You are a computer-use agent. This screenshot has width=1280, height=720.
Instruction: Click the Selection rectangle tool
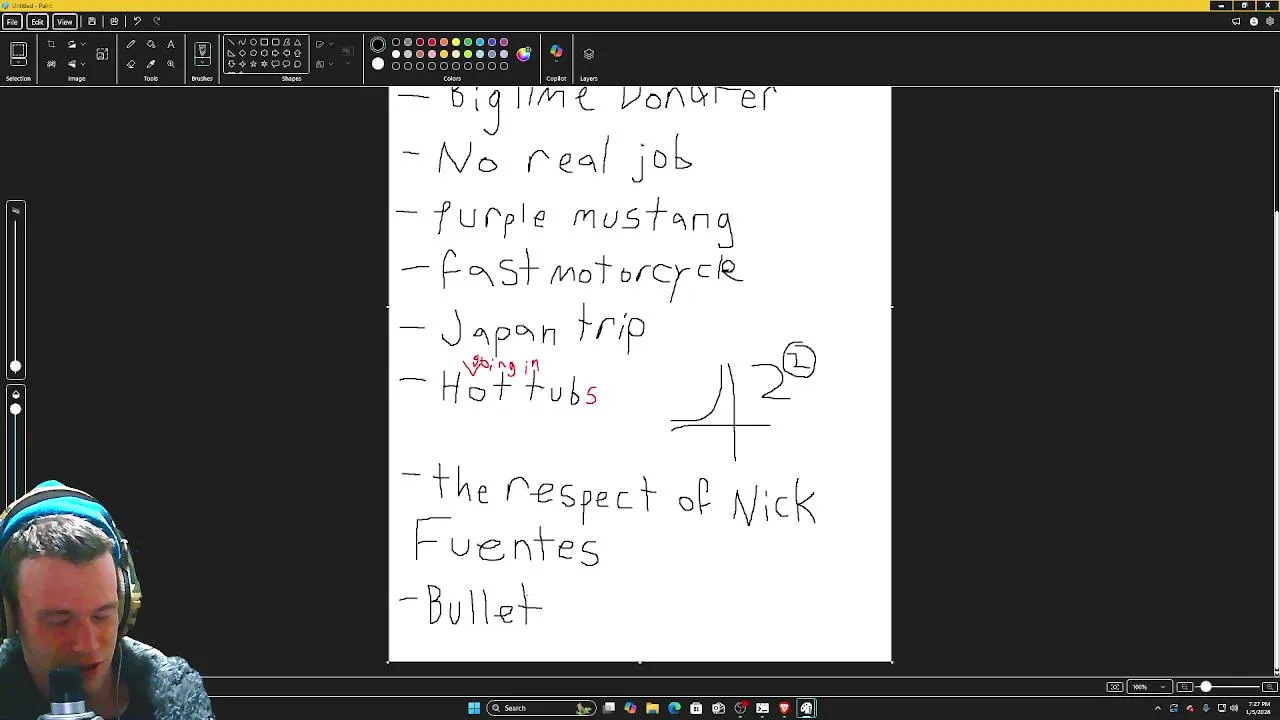[18, 52]
